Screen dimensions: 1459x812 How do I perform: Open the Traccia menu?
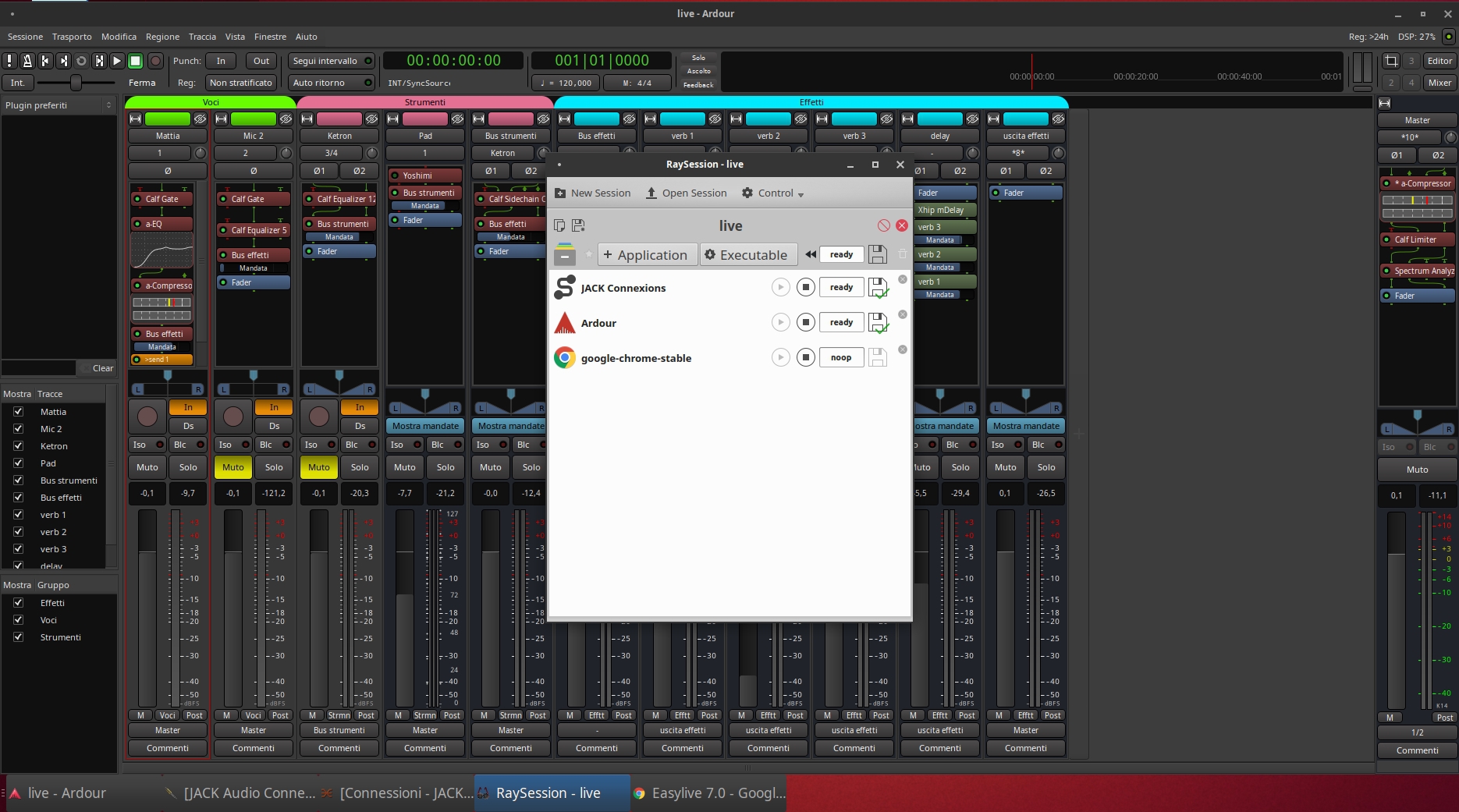point(202,37)
